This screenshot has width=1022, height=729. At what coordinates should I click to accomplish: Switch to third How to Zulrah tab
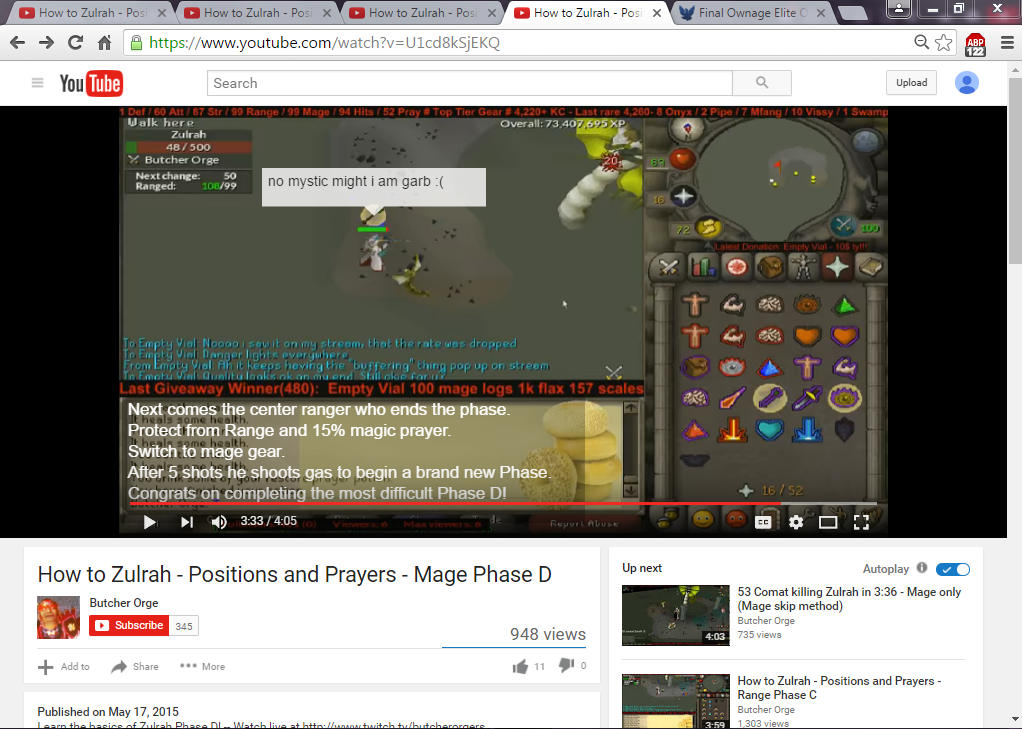[421, 12]
